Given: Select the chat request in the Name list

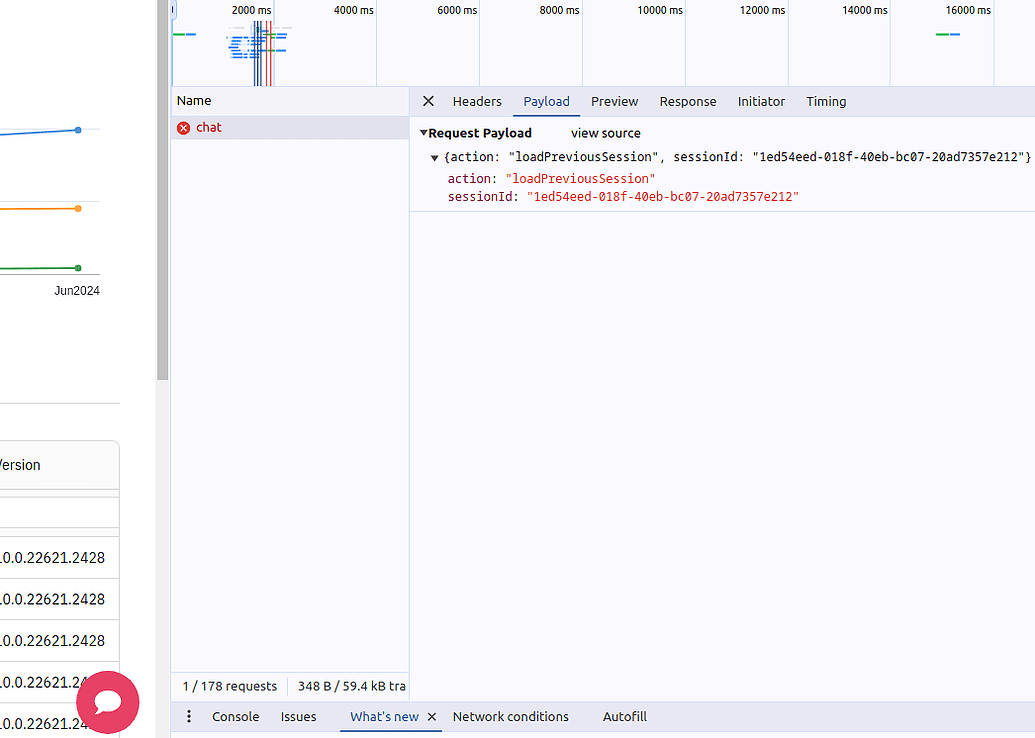Looking at the screenshot, I should tap(209, 127).
